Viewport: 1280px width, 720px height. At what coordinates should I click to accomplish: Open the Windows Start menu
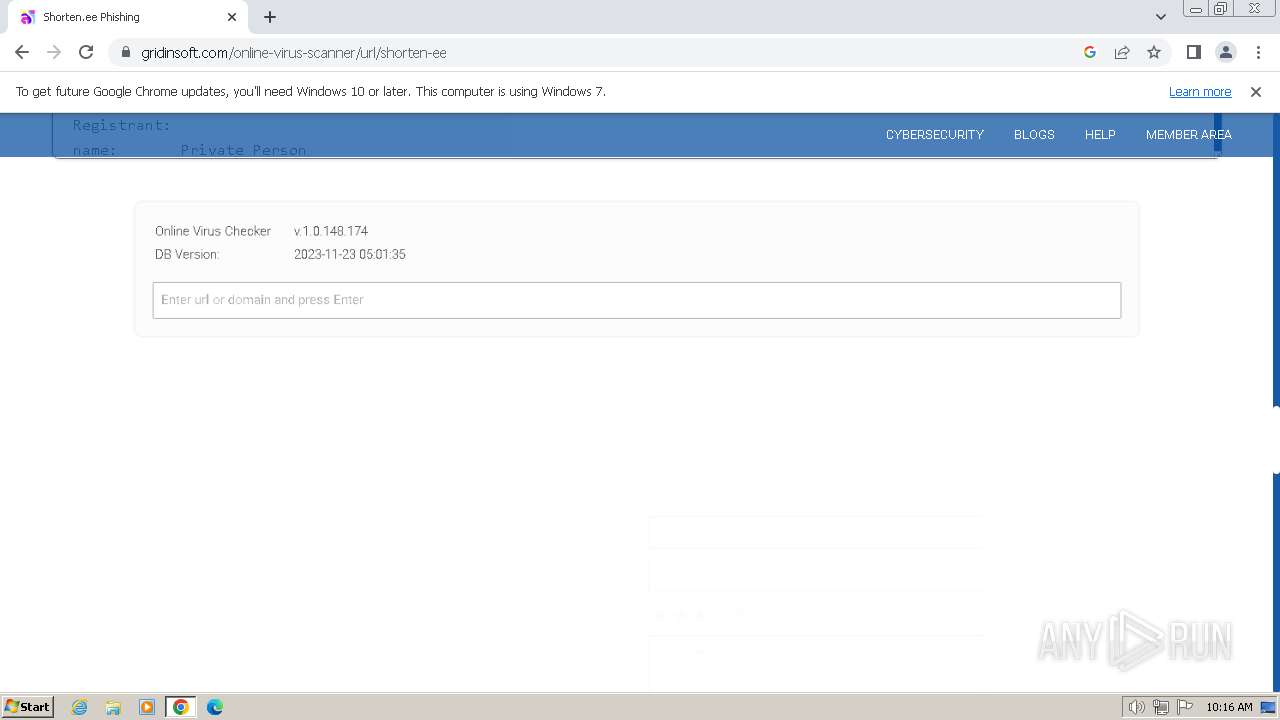click(x=28, y=706)
